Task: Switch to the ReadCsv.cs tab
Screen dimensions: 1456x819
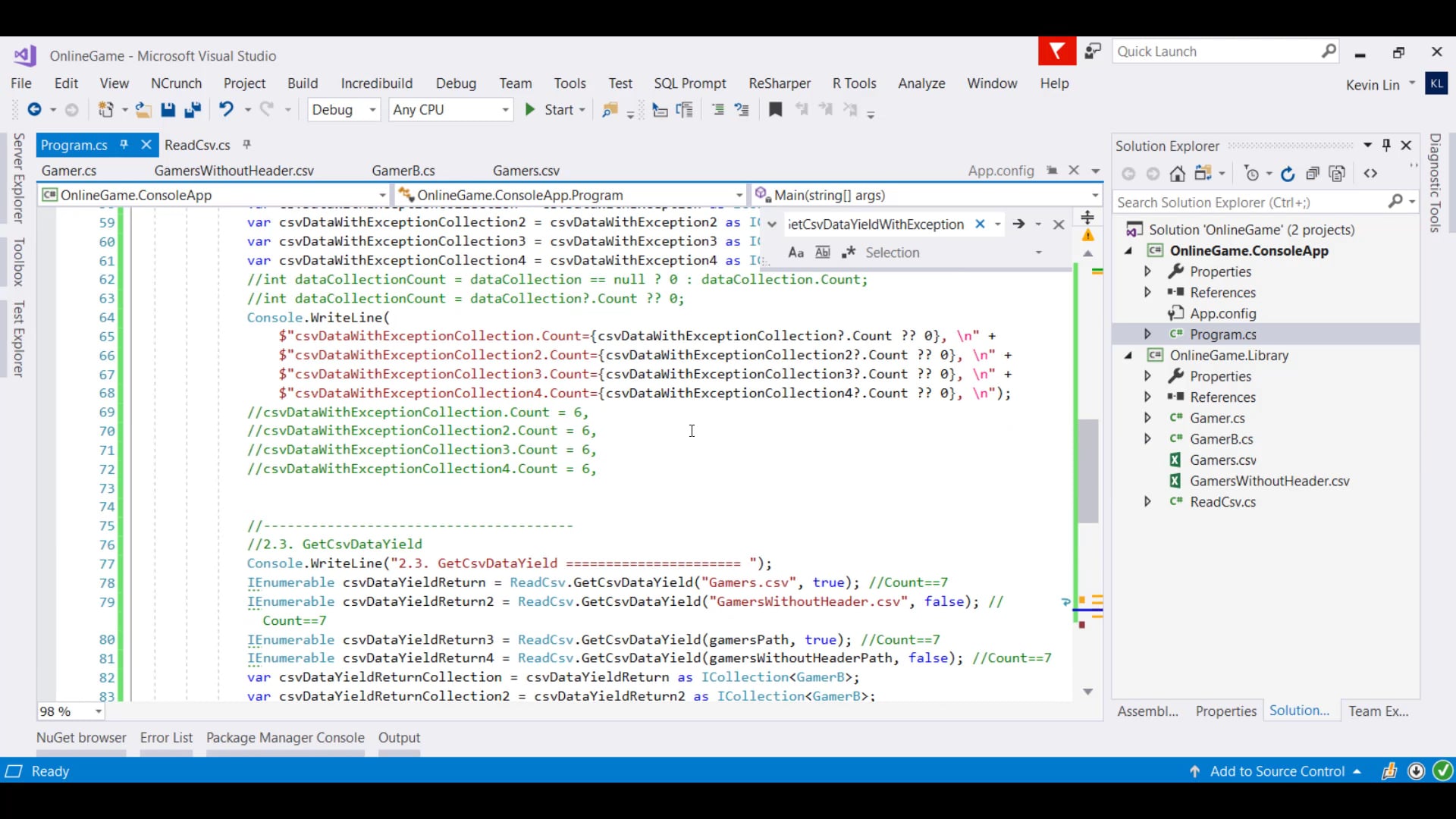Action: click(x=197, y=145)
